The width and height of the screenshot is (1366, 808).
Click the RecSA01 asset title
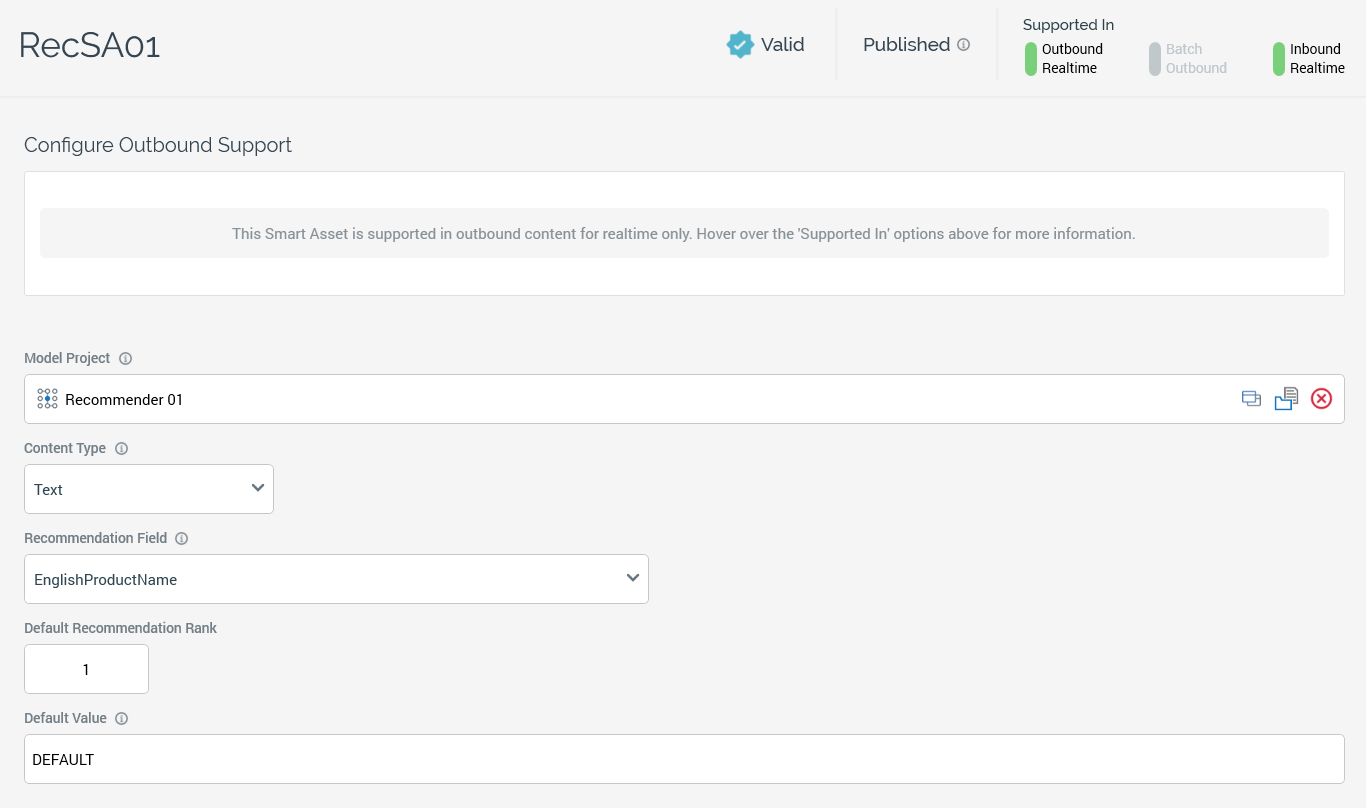coord(90,46)
